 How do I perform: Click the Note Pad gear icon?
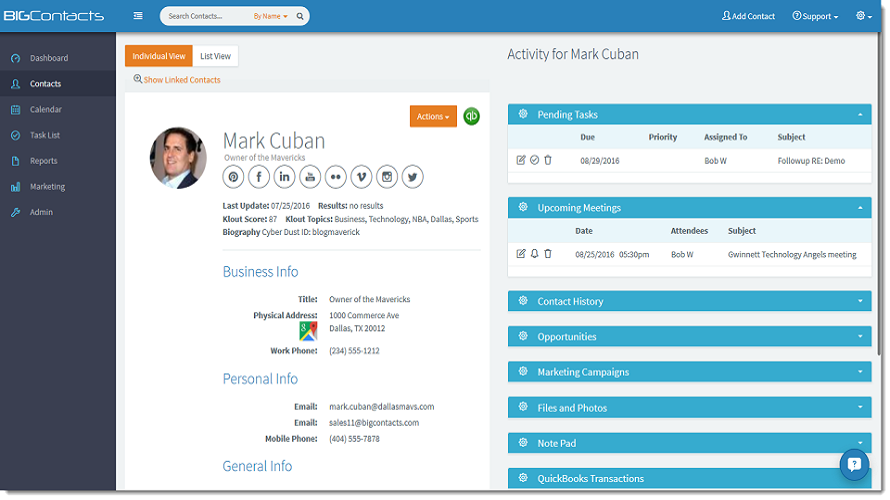(x=523, y=443)
